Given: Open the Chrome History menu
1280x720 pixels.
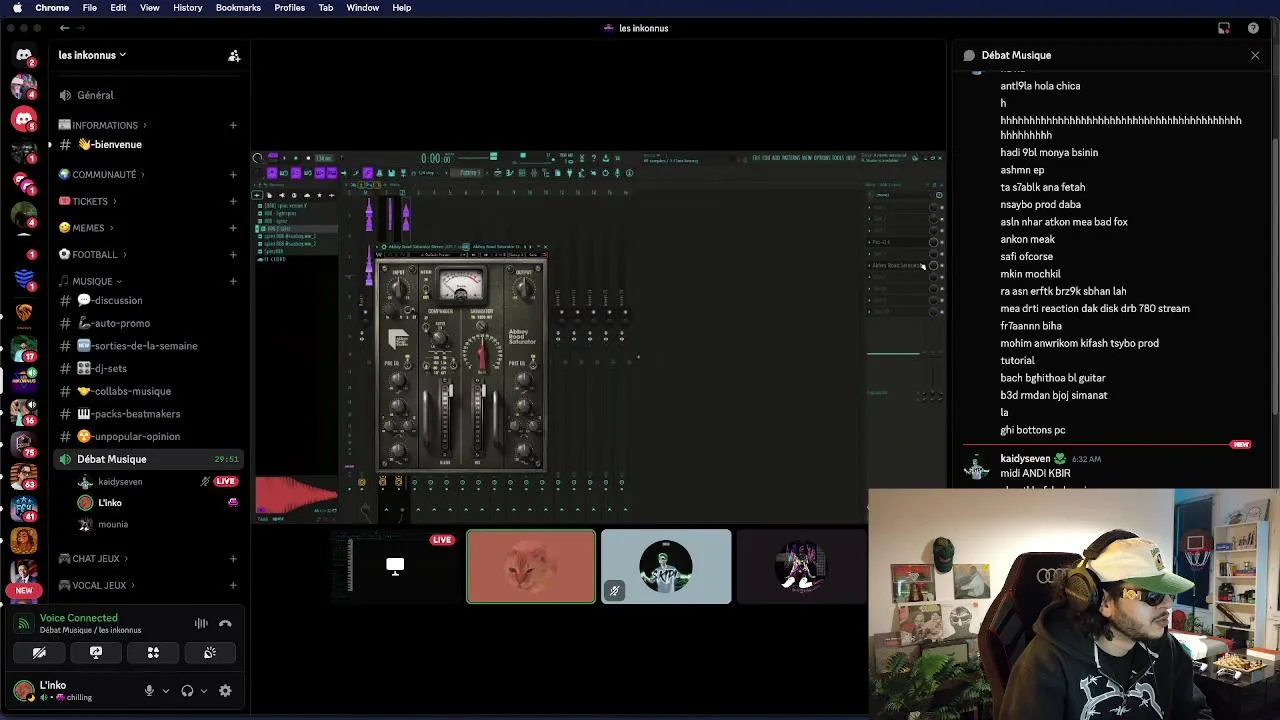Looking at the screenshot, I should click(x=187, y=7).
